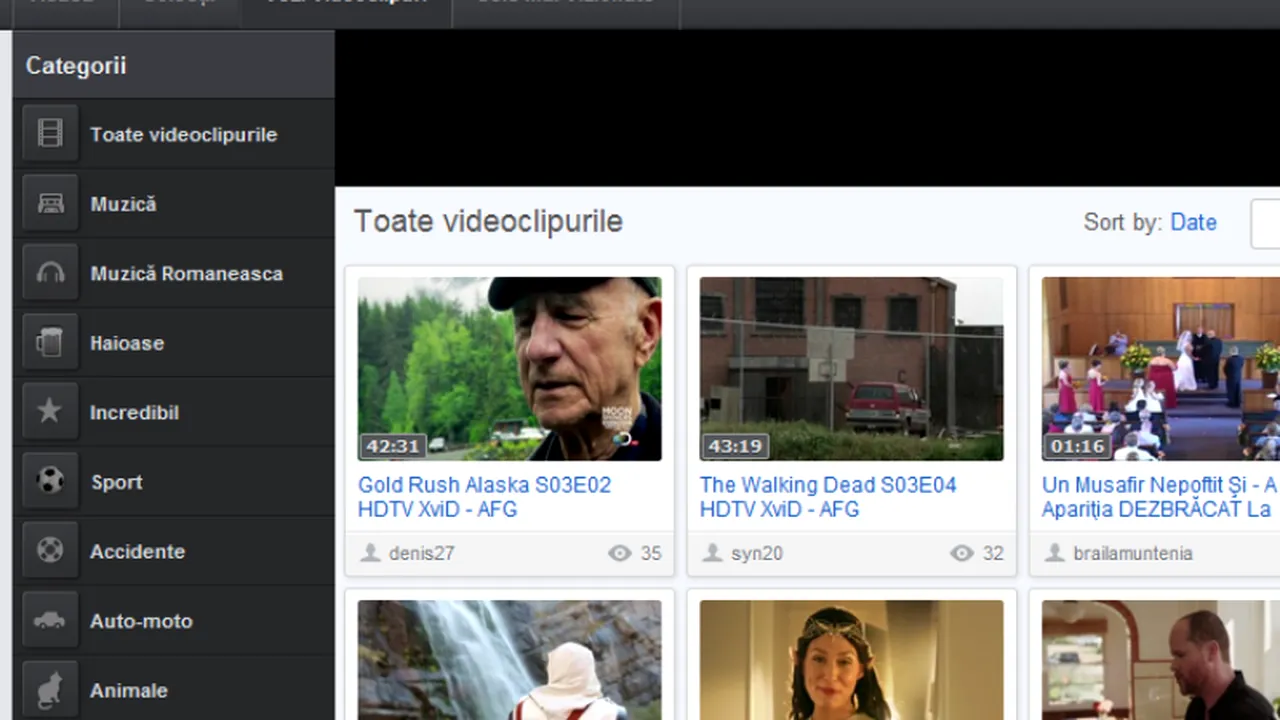The height and width of the screenshot is (720, 1280).
Task: Visit uploader syn20's profile
Action: pyautogui.click(x=756, y=553)
